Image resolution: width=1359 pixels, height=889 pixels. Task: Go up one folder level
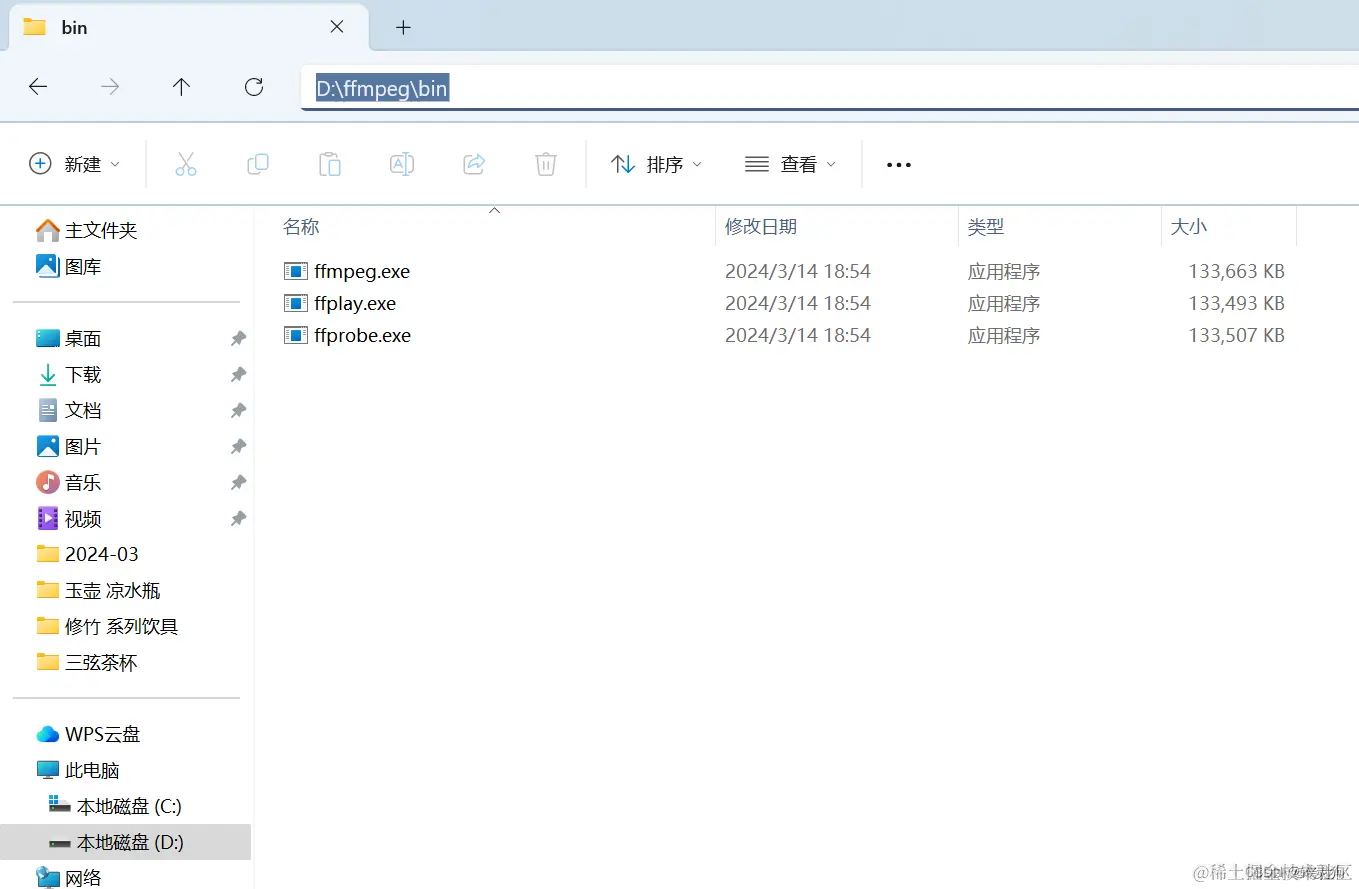(x=181, y=87)
